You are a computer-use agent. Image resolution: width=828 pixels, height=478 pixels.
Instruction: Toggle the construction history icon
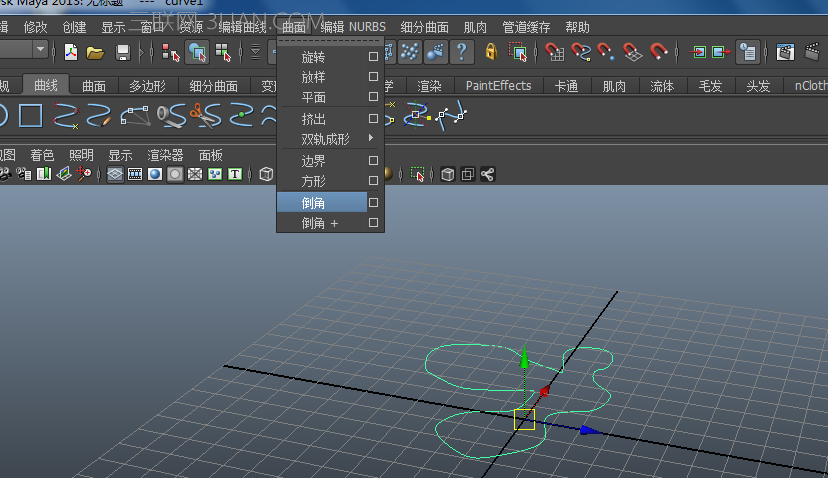(x=748, y=52)
